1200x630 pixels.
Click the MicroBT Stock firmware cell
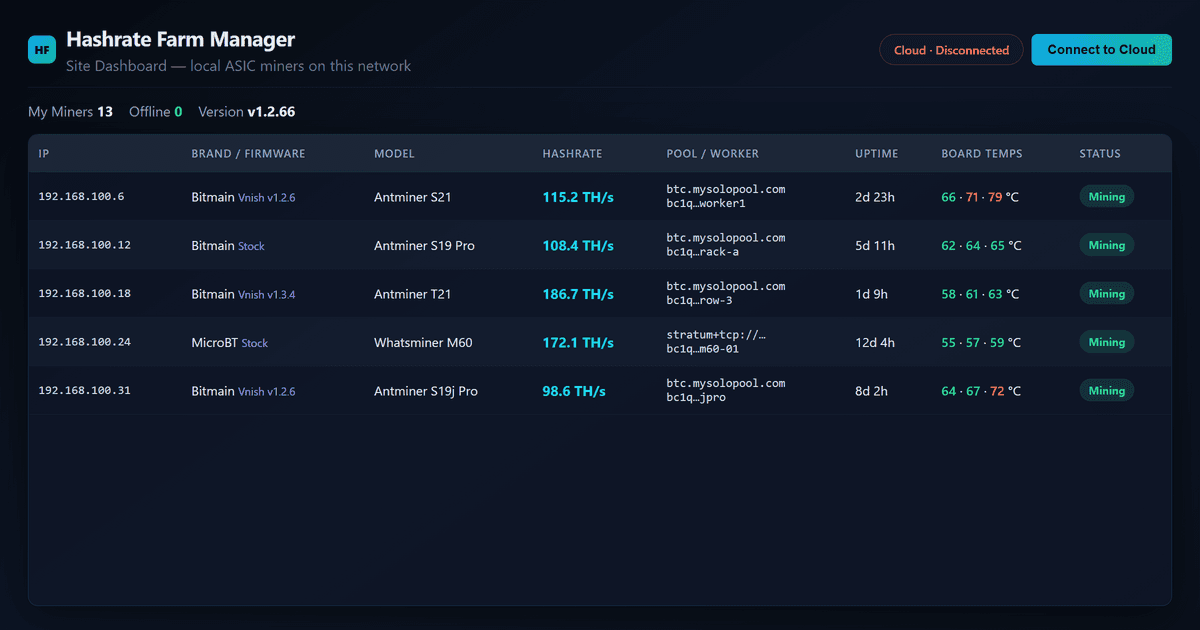coord(230,342)
